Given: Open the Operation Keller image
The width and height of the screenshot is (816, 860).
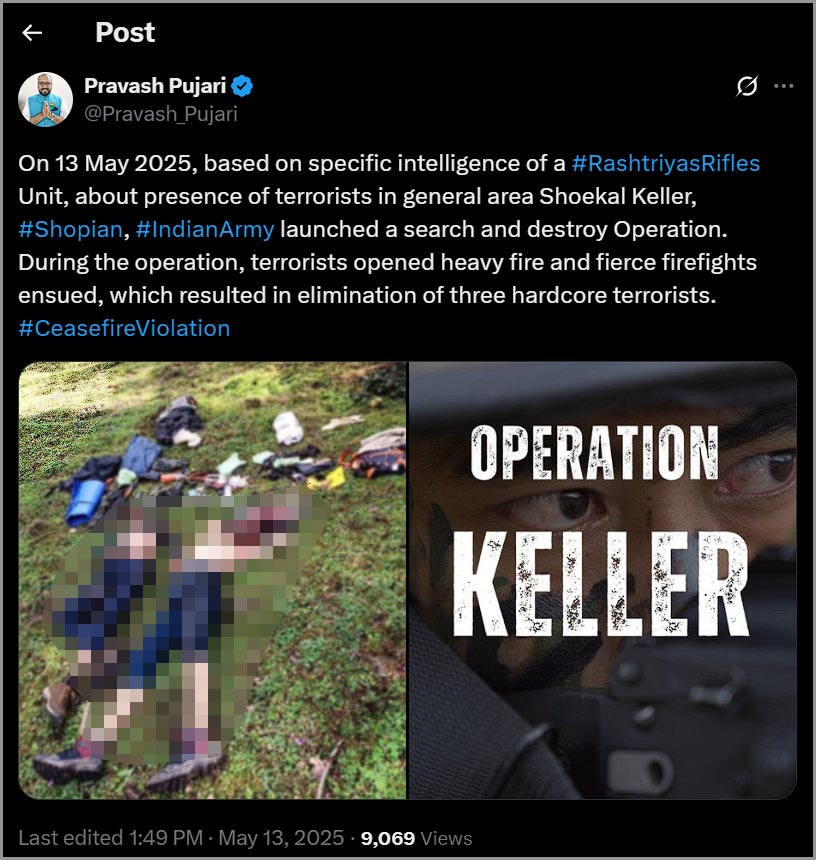Looking at the screenshot, I should pyautogui.click(x=603, y=580).
